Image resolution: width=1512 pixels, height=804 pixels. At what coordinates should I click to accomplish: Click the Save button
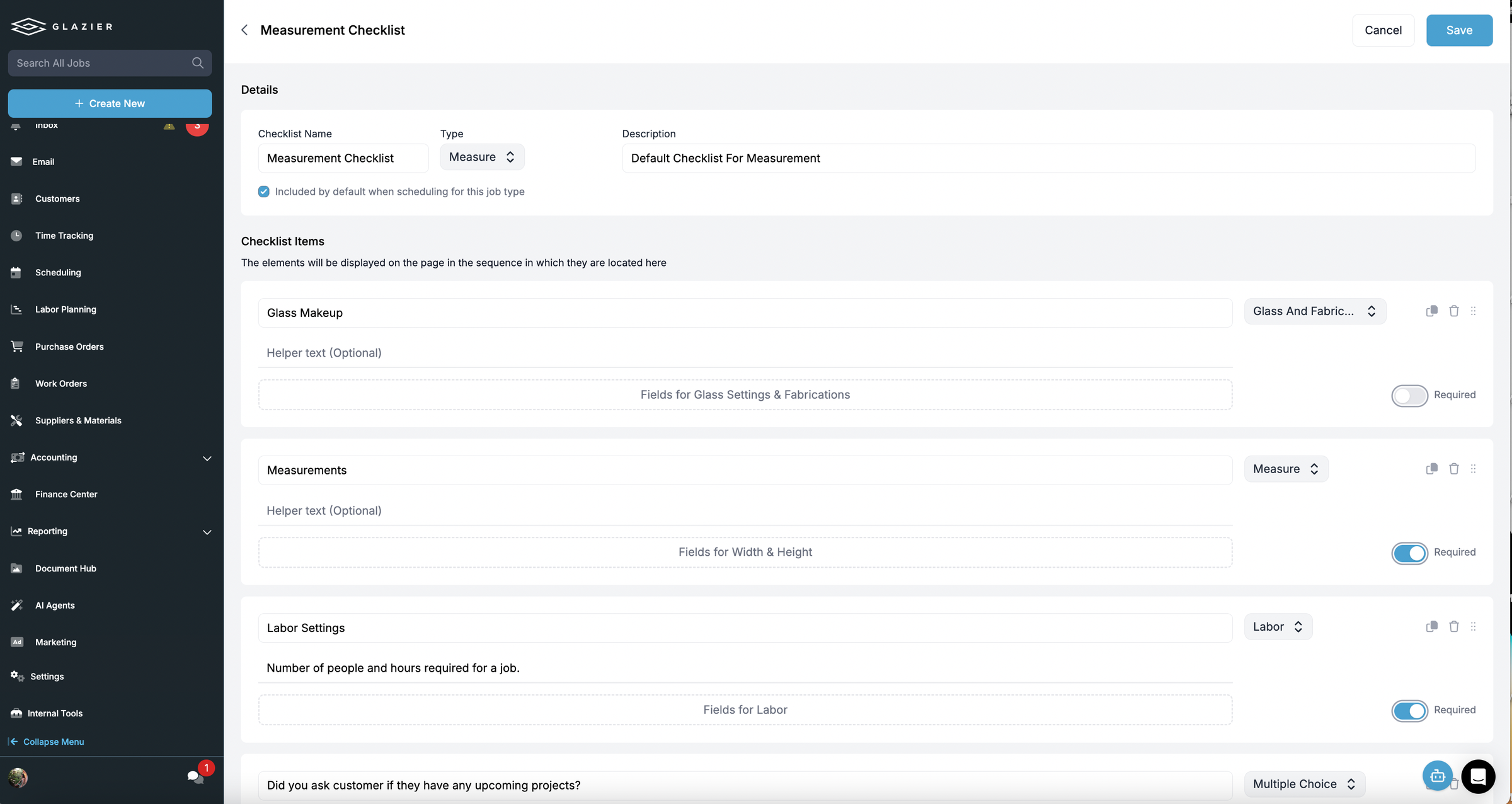point(1459,30)
